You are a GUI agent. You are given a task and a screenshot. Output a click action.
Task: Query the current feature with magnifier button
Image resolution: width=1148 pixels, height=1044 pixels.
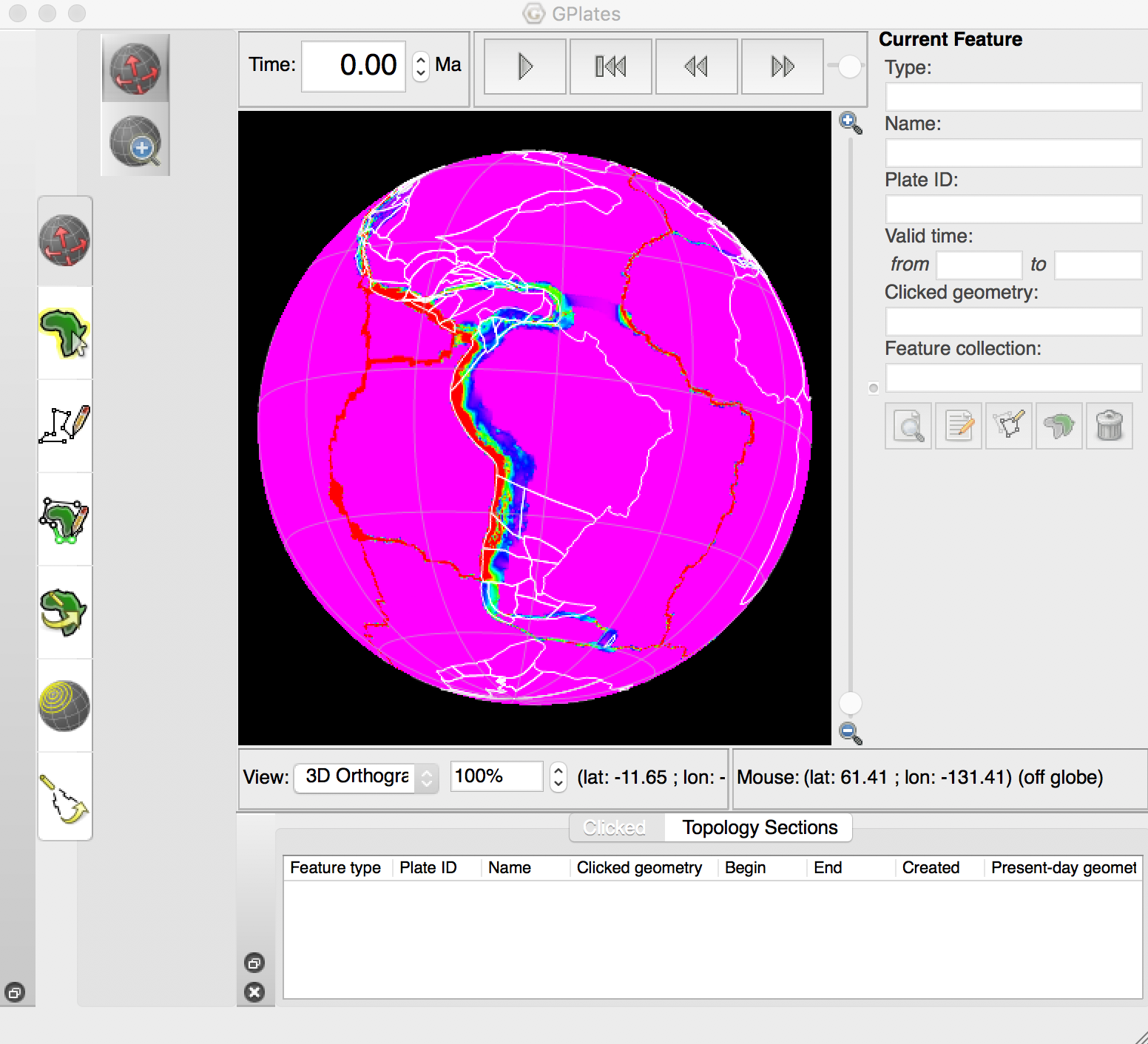coord(908,426)
